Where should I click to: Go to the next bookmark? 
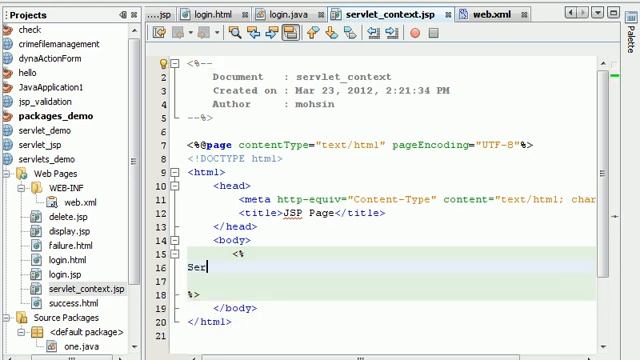331,33
